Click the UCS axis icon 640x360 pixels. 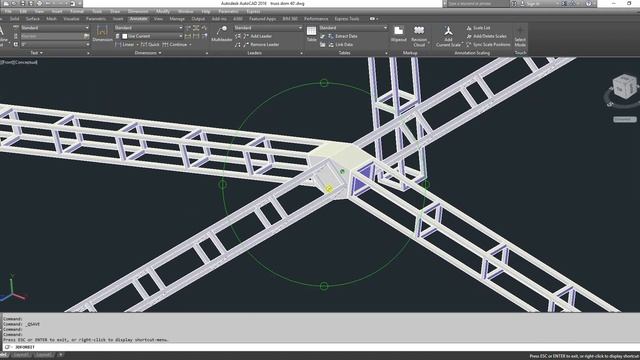point(13,289)
